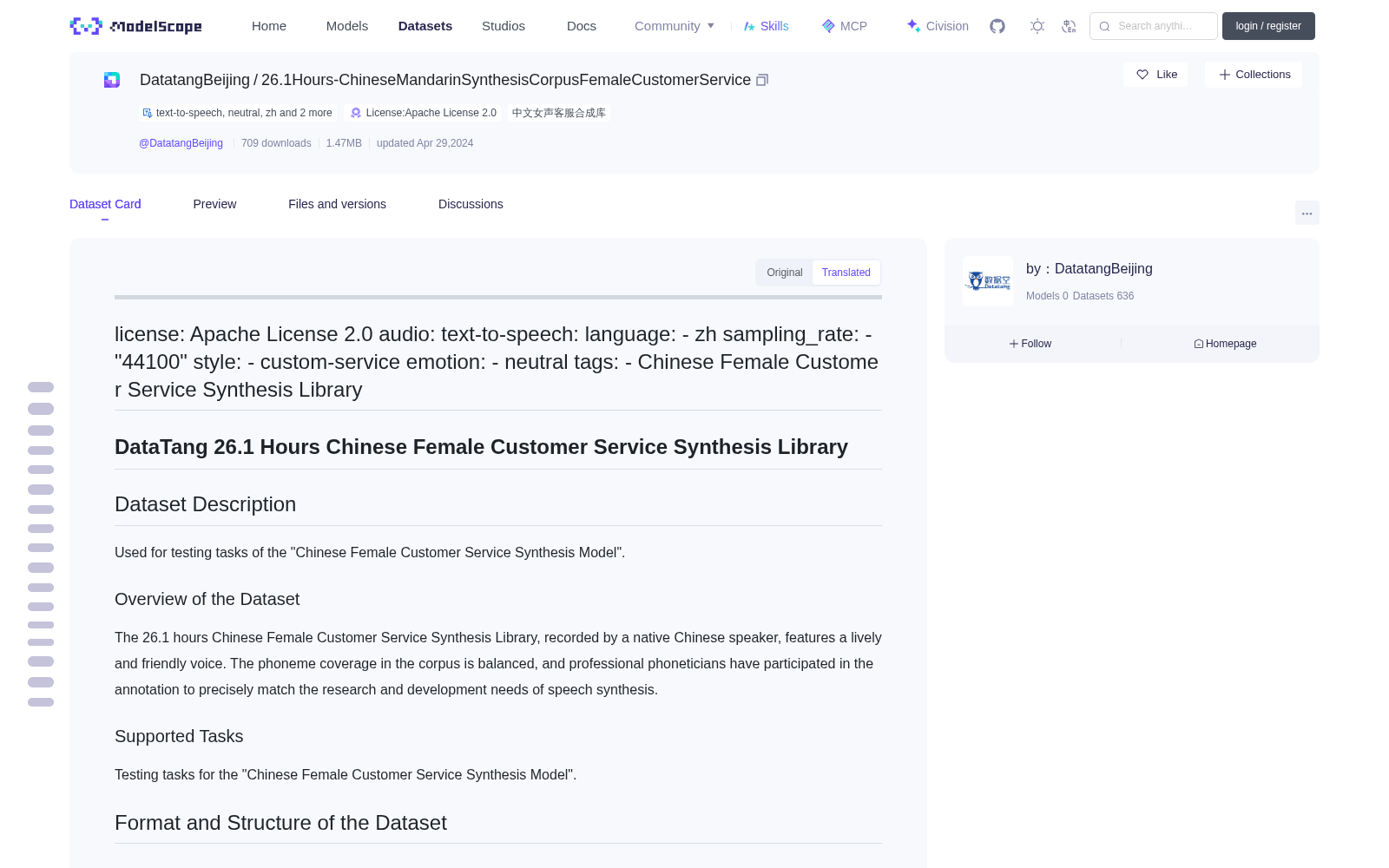Click the "709 downloads" count

coord(276,143)
